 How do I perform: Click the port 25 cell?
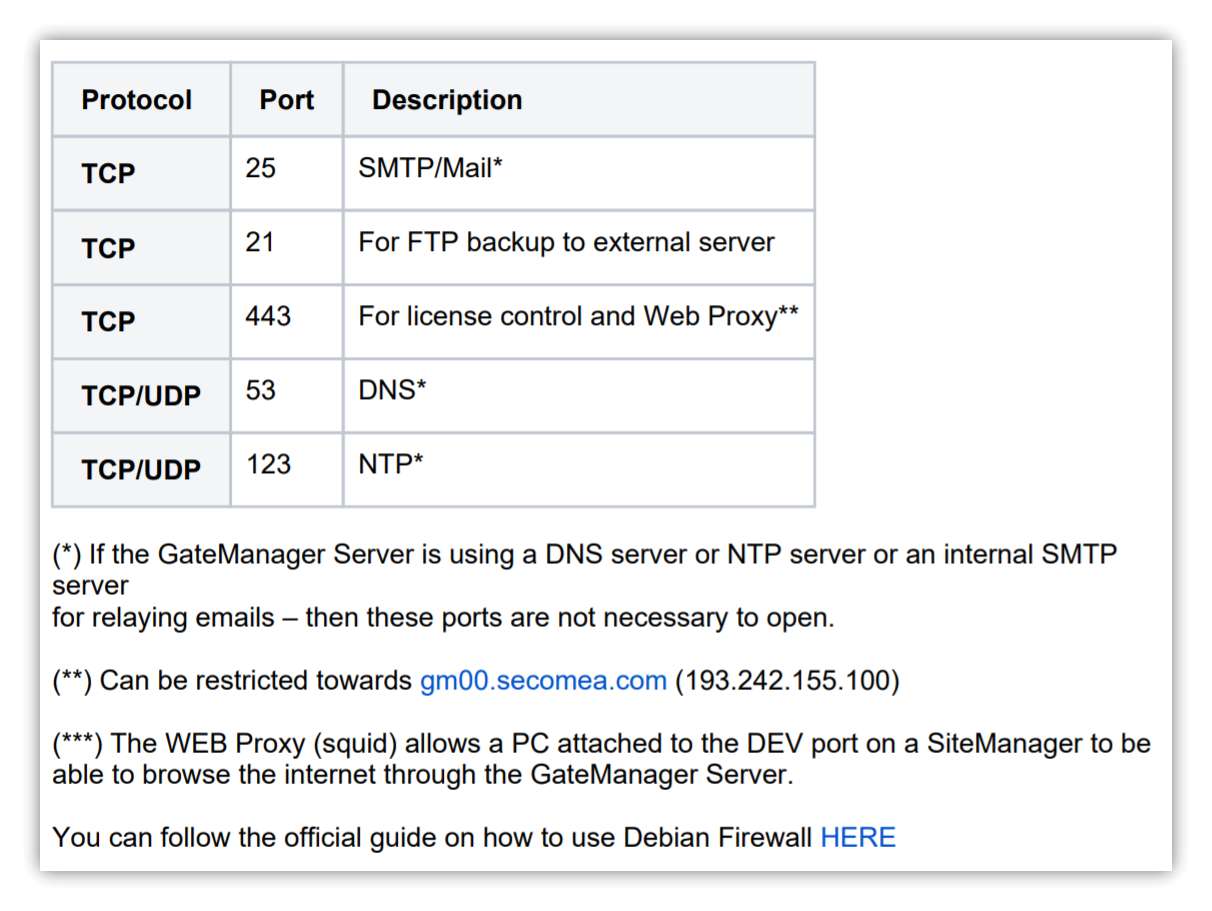pyautogui.click(x=287, y=173)
